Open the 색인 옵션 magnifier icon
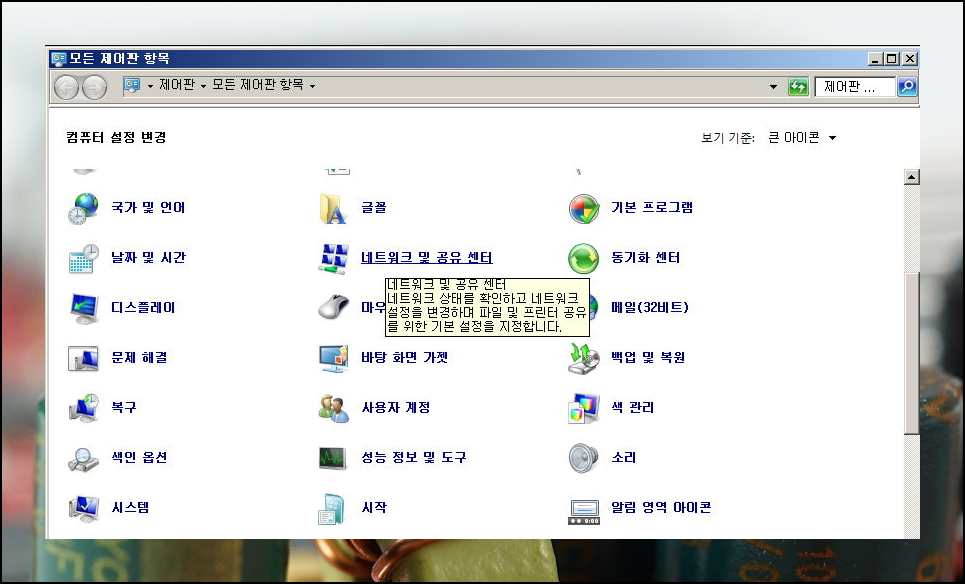965x584 pixels. (x=83, y=458)
